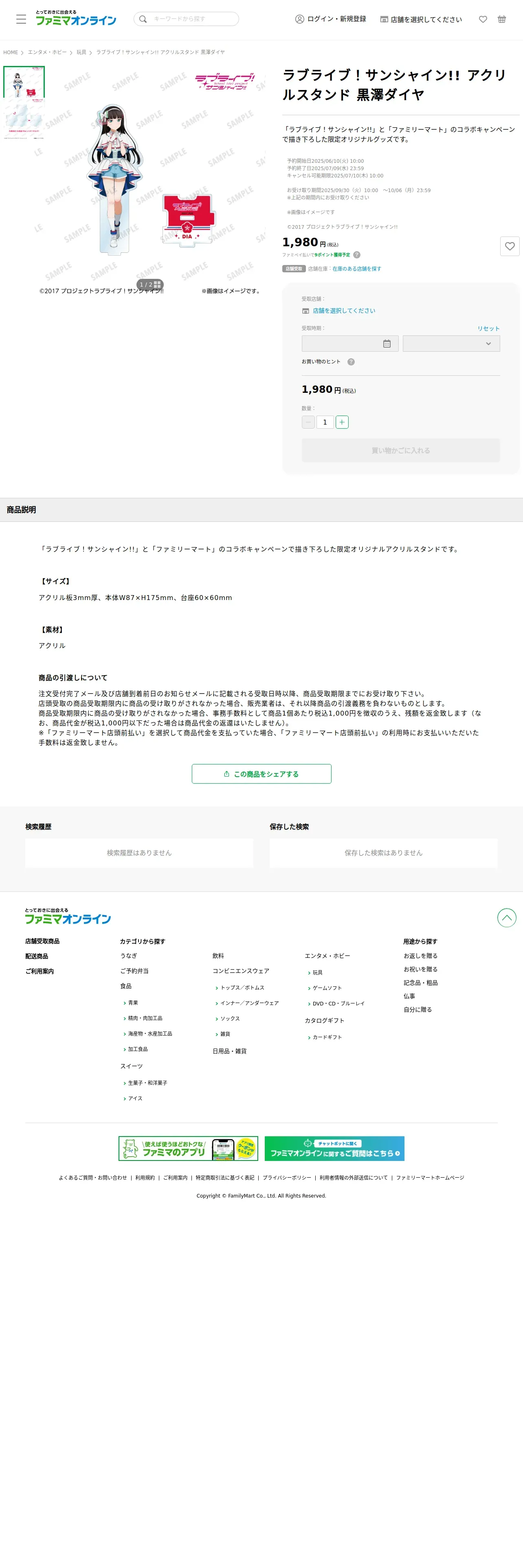Viewport: 523px width, 1568px height.
Task: Open favorites heart icon in header
Action: 483,19
